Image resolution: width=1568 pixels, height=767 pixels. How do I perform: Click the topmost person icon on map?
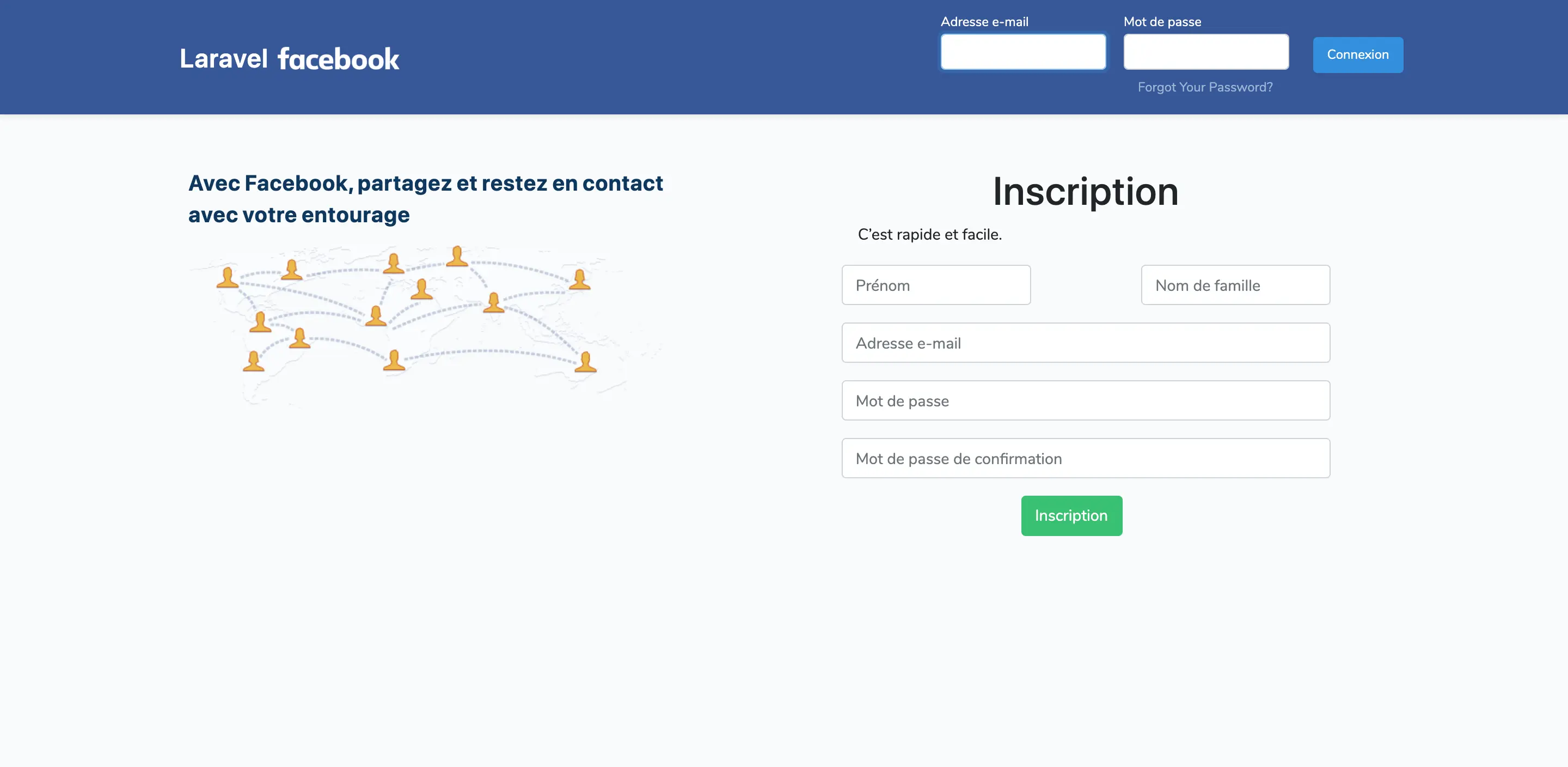coord(457,257)
